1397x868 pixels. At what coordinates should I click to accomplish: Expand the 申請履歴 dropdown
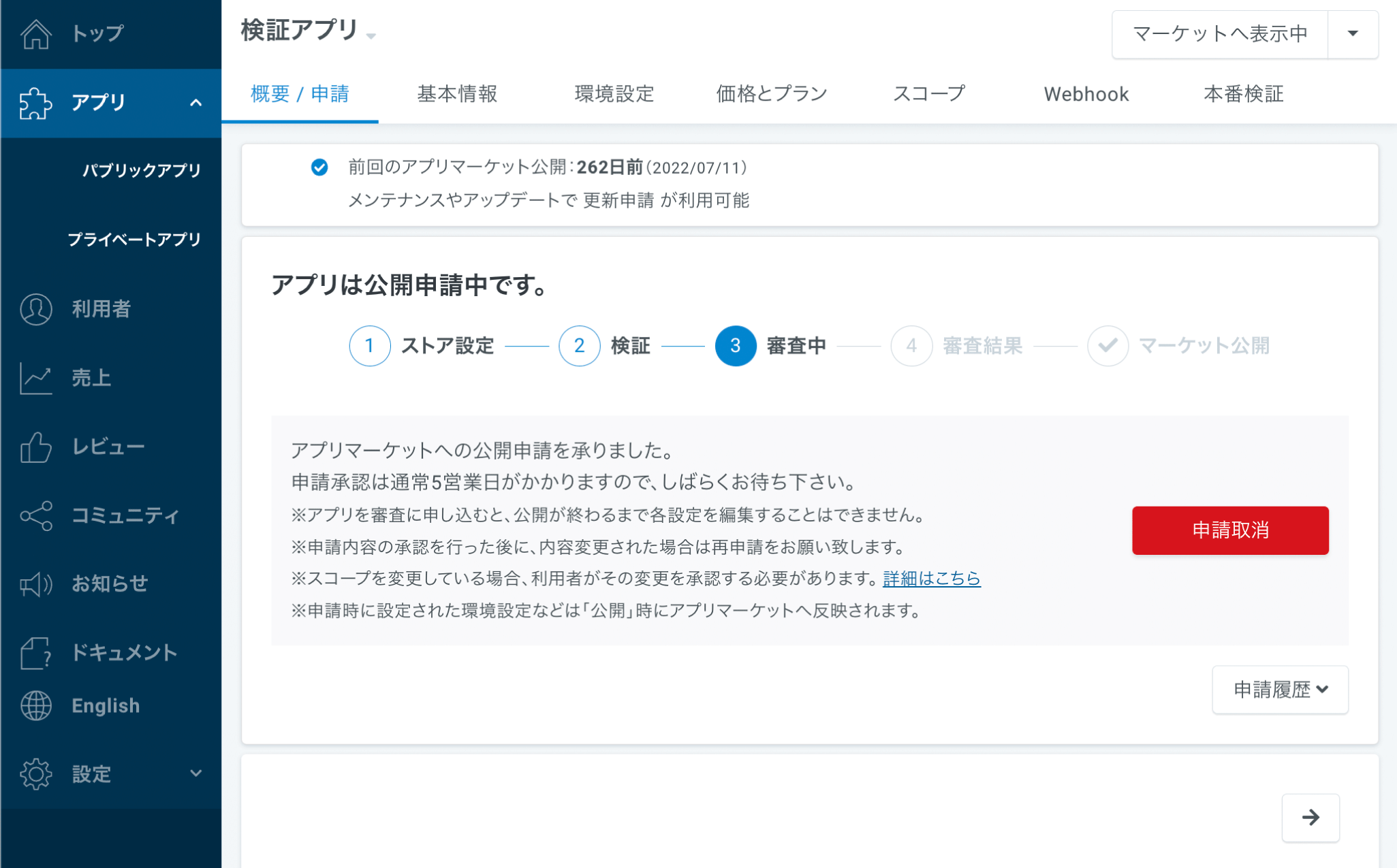(x=1280, y=690)
